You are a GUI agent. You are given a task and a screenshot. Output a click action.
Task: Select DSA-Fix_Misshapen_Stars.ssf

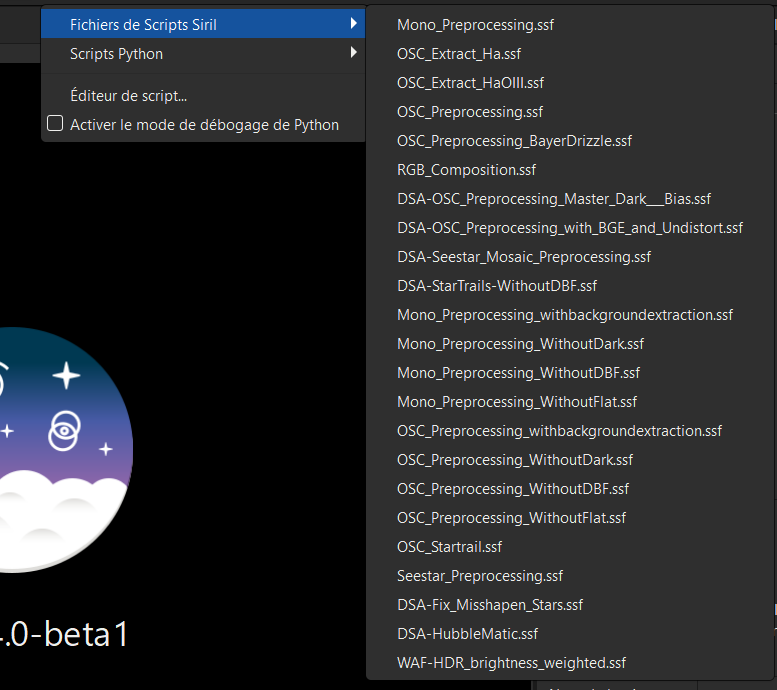pyautogui.click(x=489, y=604)
